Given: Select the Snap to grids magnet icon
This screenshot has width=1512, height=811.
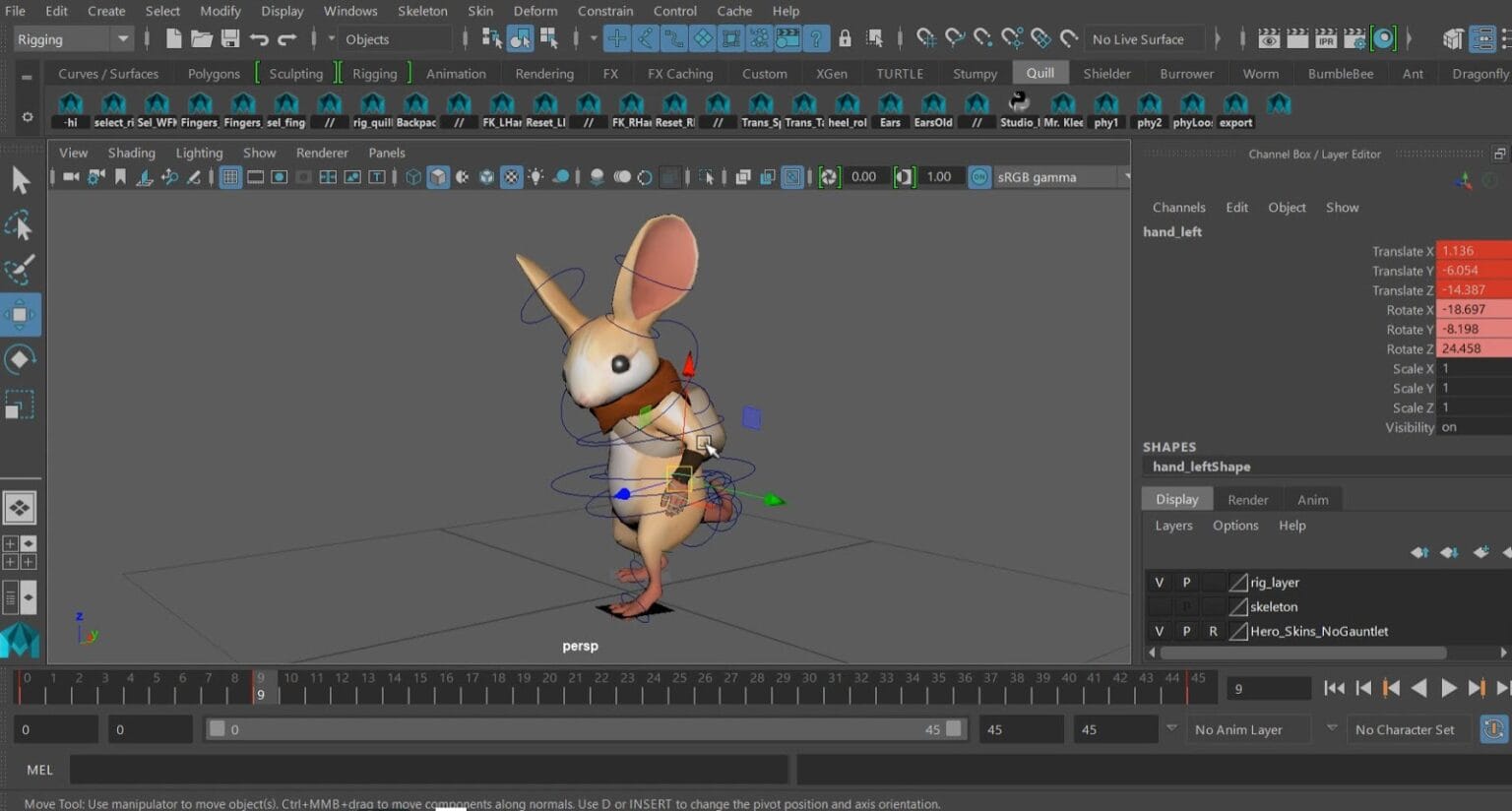Looking at the screenshot, I should (925, 39).
